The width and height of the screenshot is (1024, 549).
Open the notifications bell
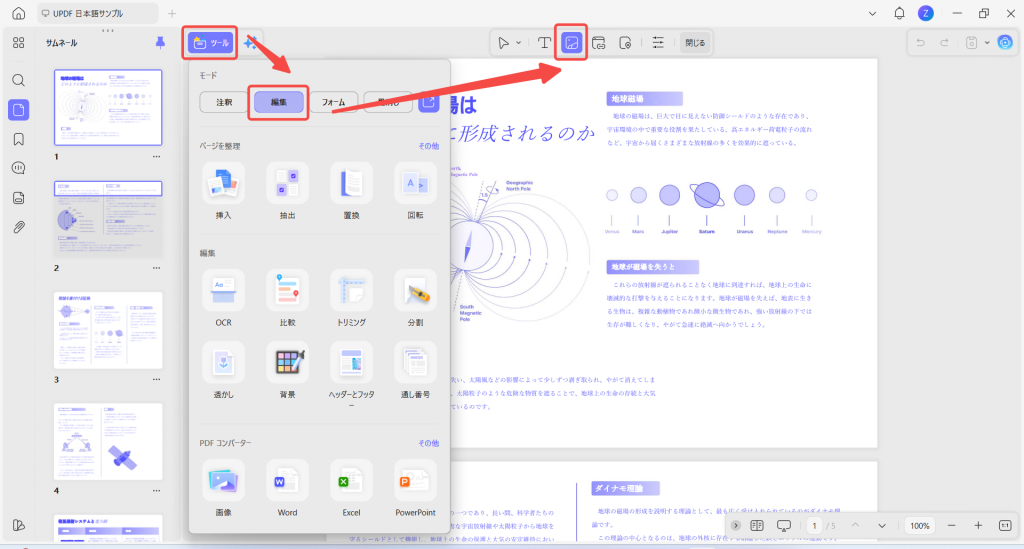[x=899, y=13]
